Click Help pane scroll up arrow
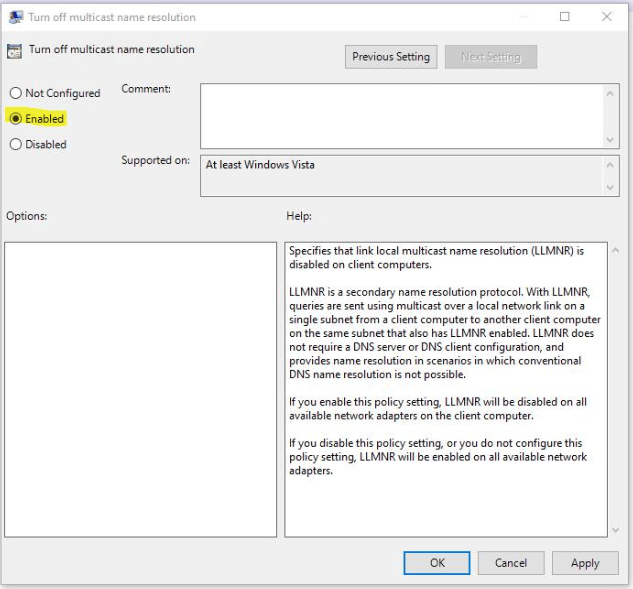 point(615,251)
